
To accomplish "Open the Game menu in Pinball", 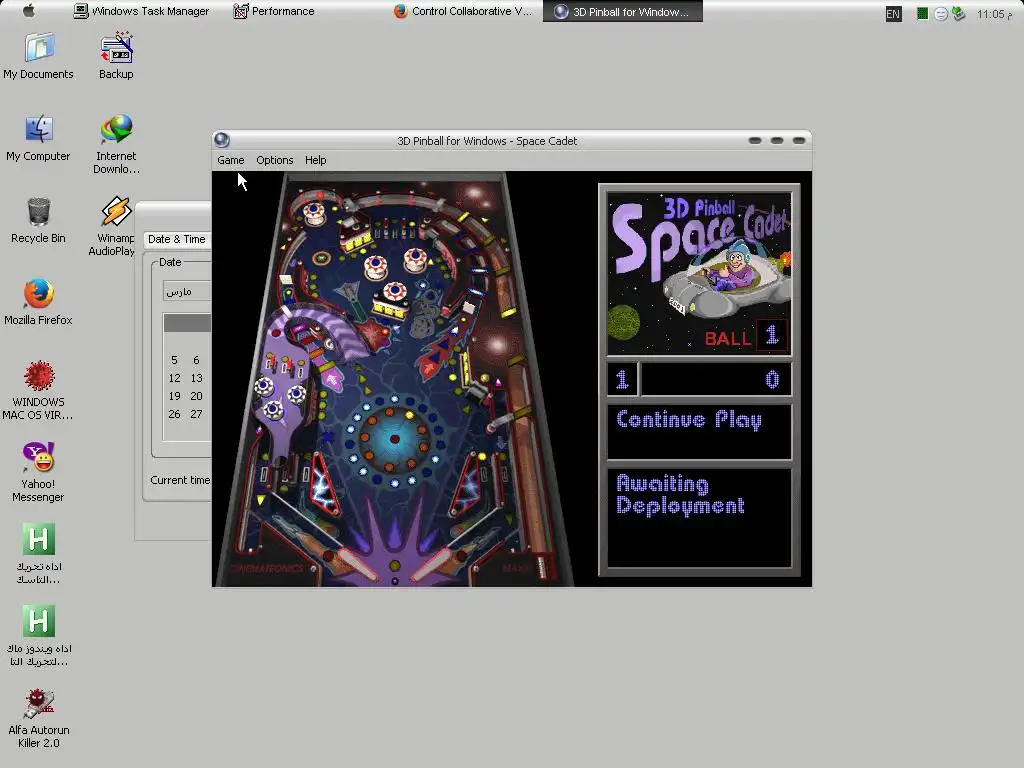I will 231,160.
